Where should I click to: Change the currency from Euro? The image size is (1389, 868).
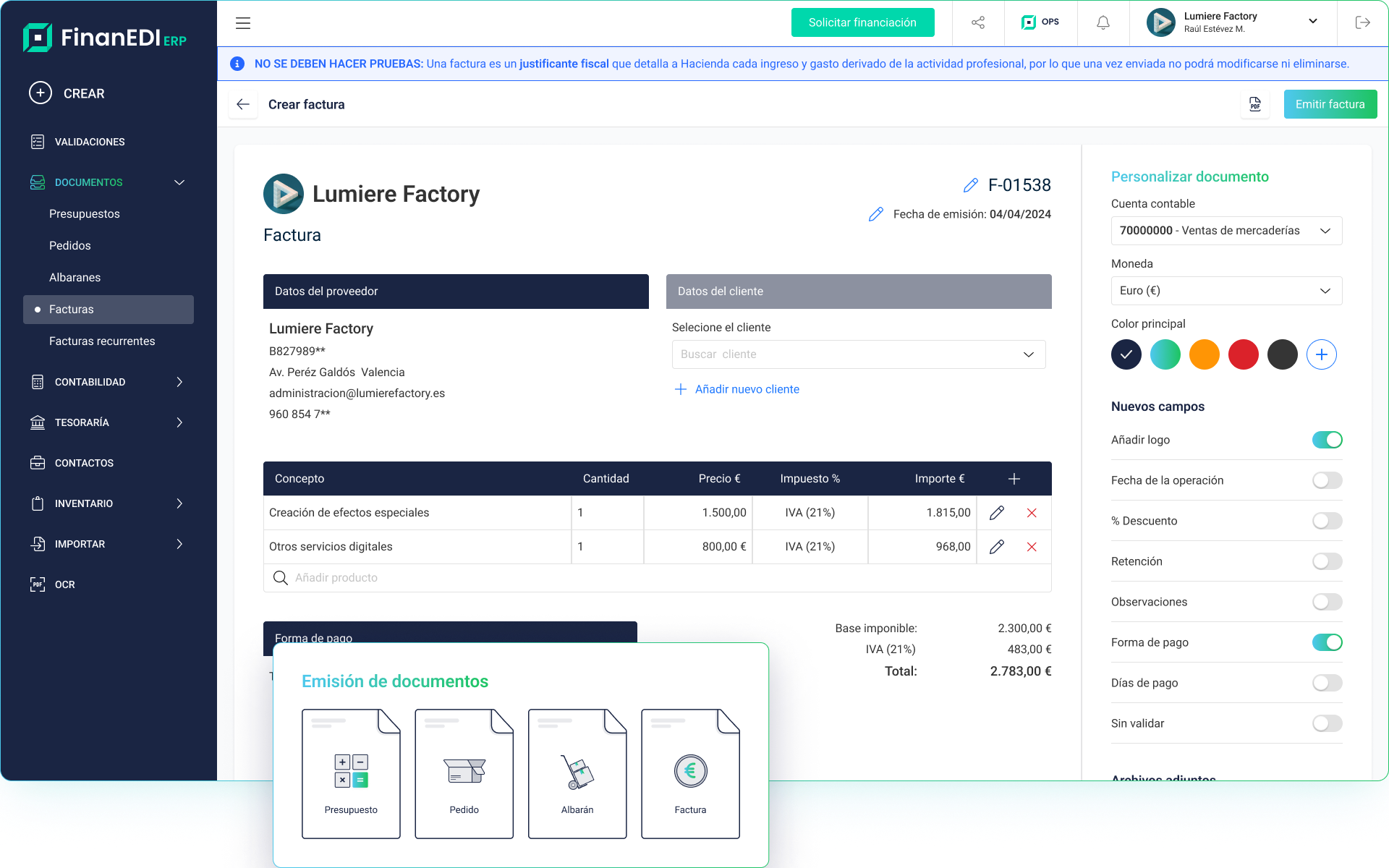pyautogui.click(x=1226, y=290)
